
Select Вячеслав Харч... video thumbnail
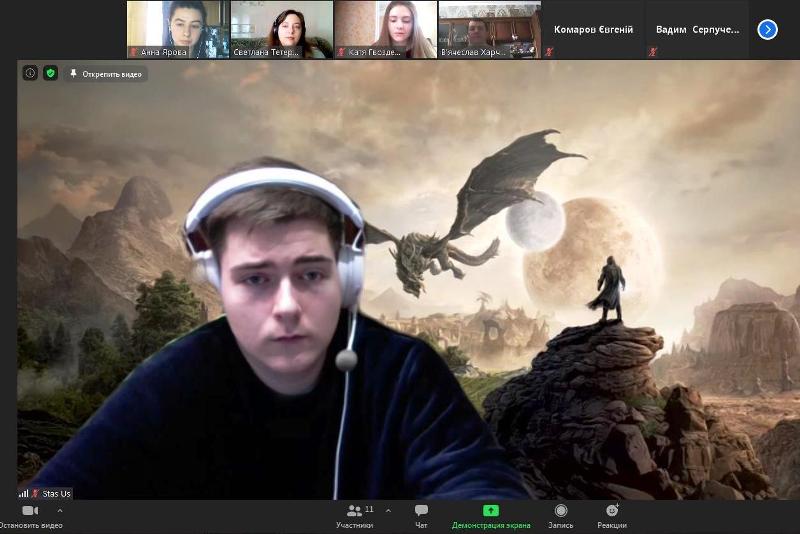click(490, 30)
